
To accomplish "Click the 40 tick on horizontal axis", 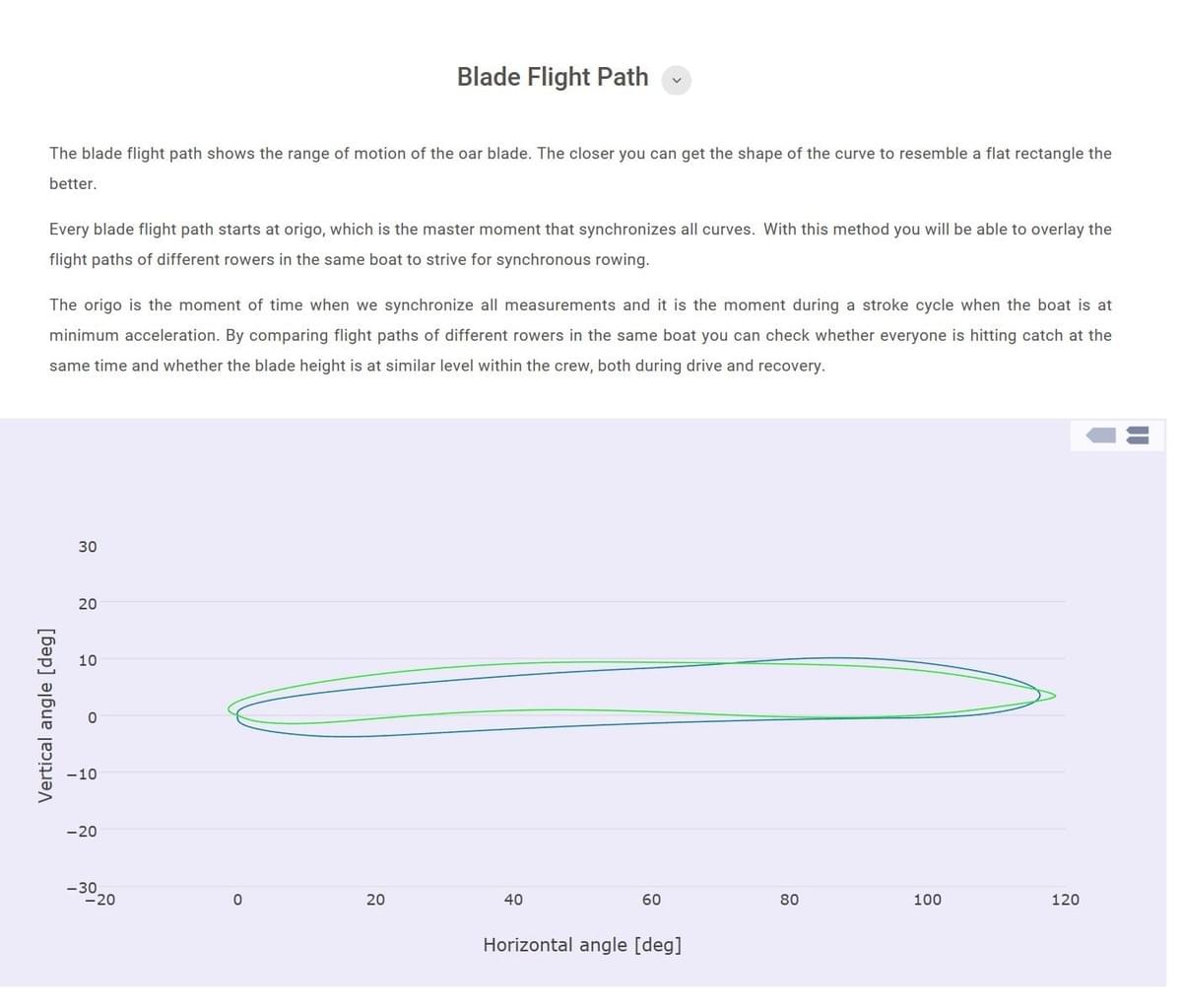I will pos(513,900).
